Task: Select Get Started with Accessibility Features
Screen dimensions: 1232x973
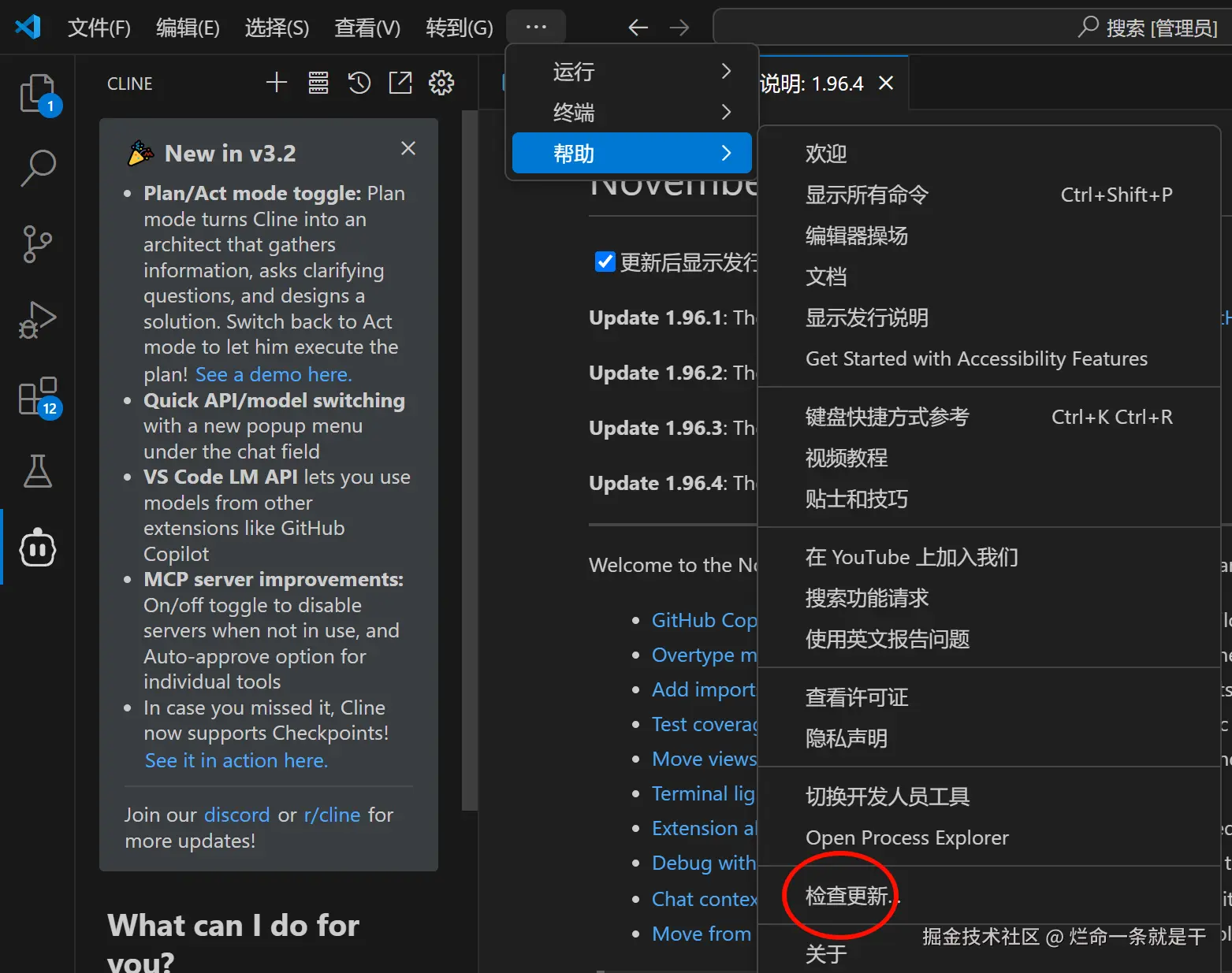Action: click(989, 358)
